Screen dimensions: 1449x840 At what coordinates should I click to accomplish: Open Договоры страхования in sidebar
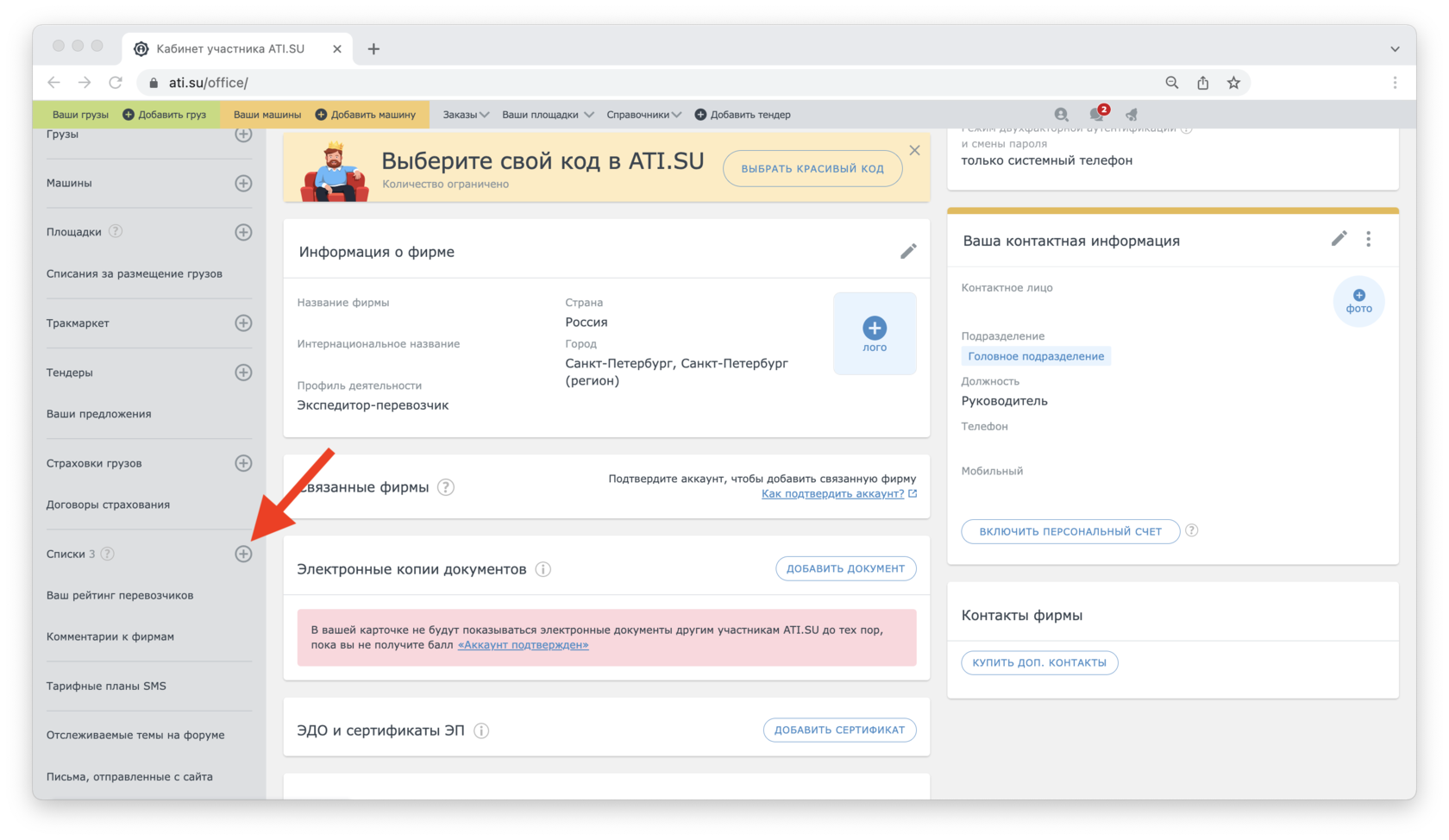(108, 505)
